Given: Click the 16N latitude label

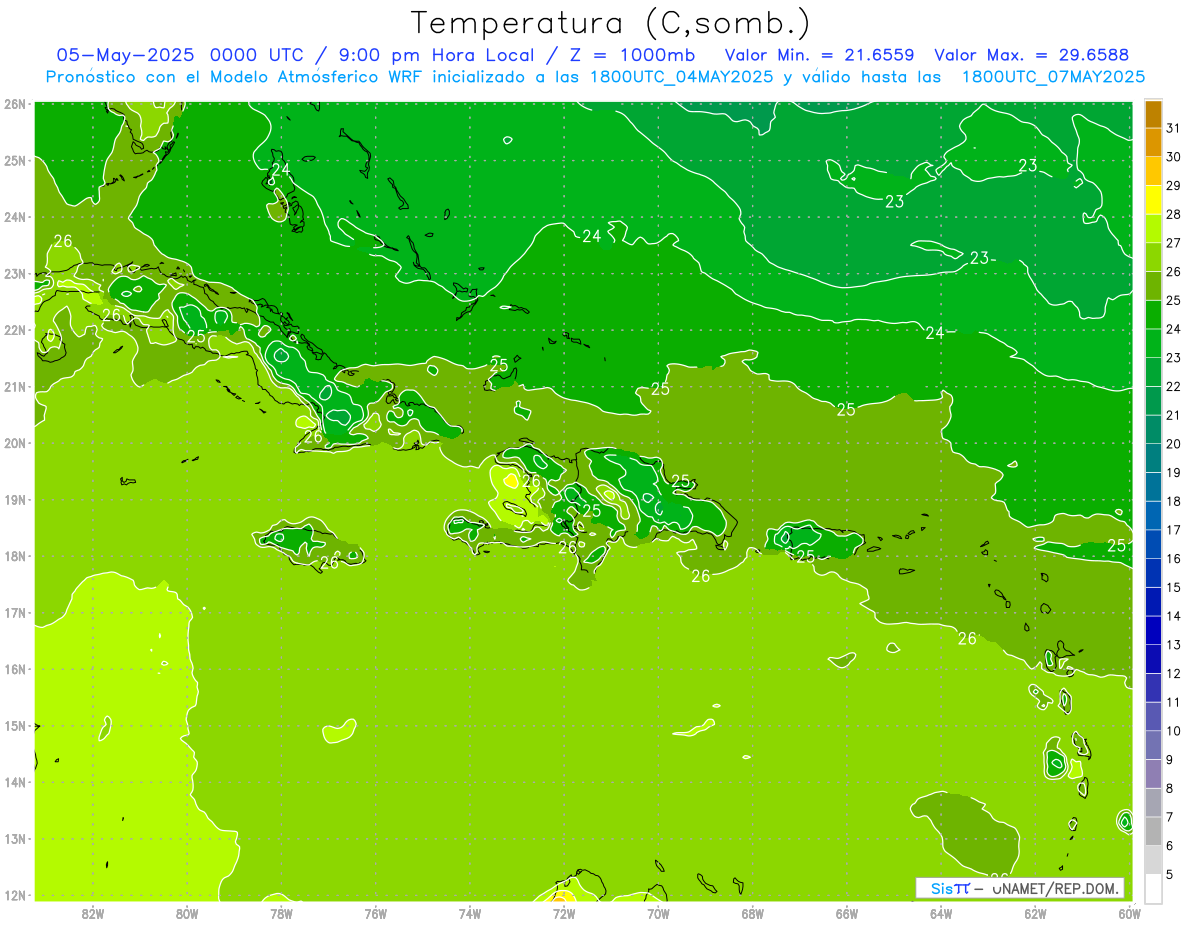Looking at the screenshot, I should point(15,669).
